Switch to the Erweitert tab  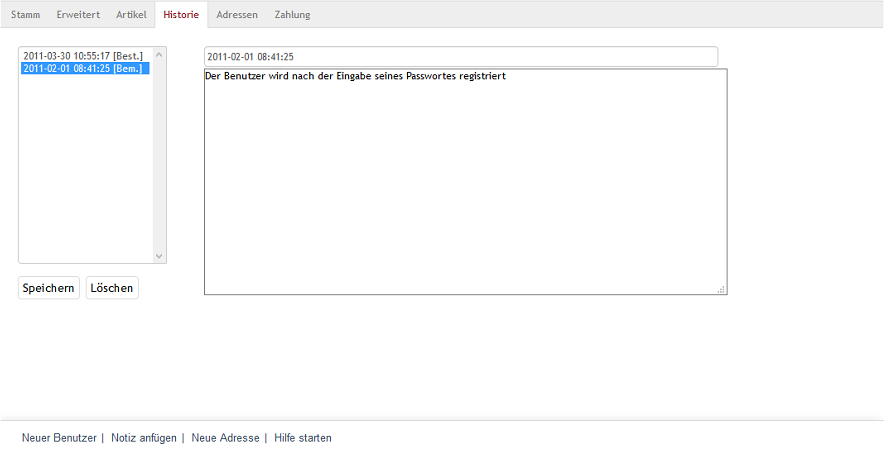78,15
